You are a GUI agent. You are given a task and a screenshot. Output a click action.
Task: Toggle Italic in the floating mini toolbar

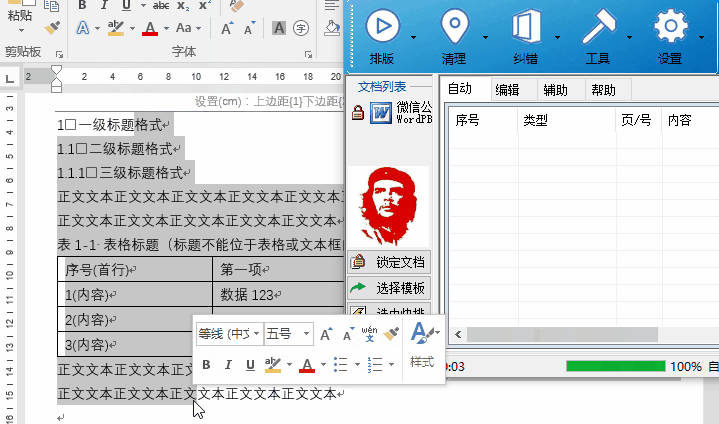[x=228, y=364]
